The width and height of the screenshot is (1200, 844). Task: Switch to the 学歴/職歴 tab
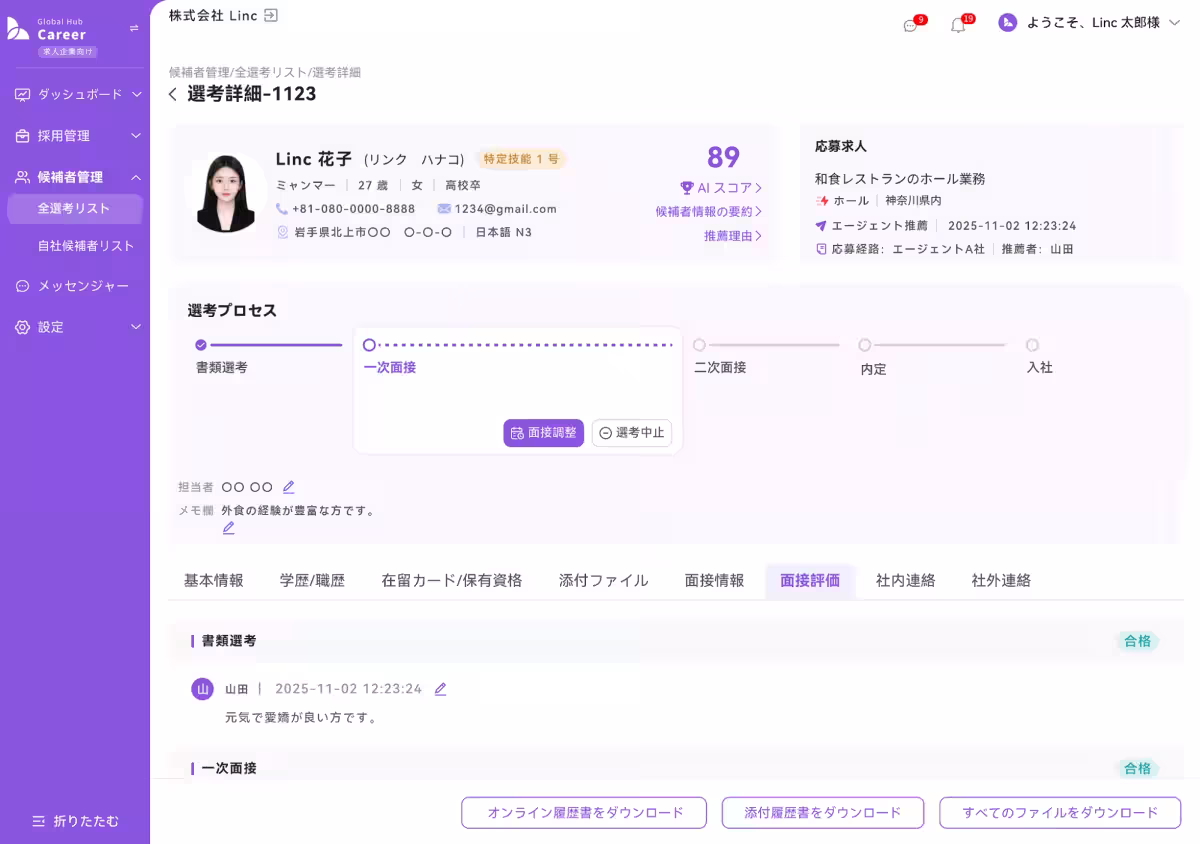pos(312,580)
